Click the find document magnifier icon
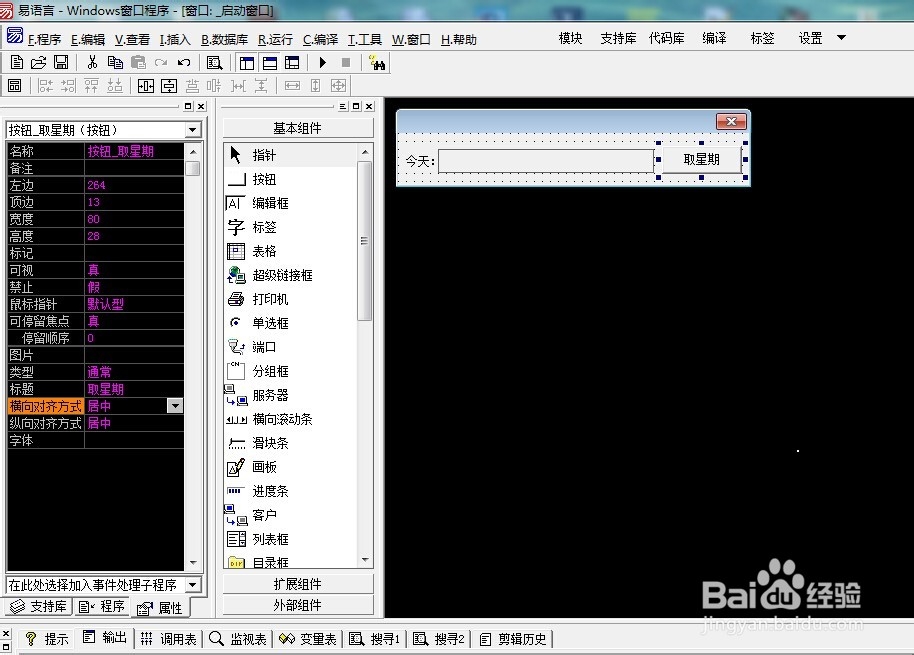 (215, 62)
